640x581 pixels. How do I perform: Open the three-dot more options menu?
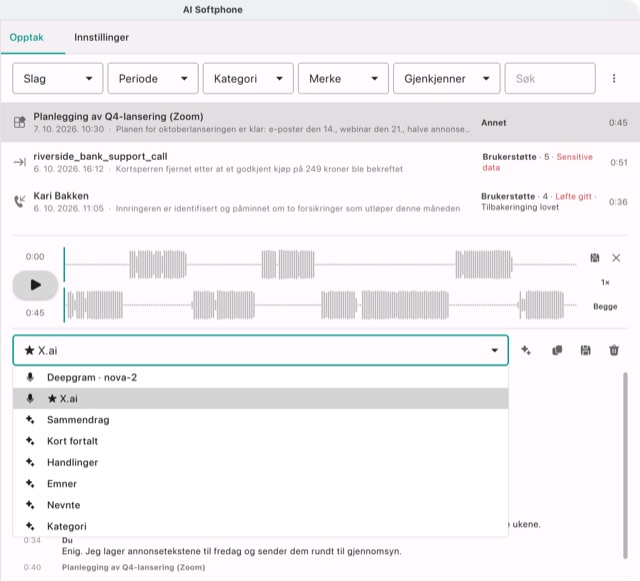614,78
